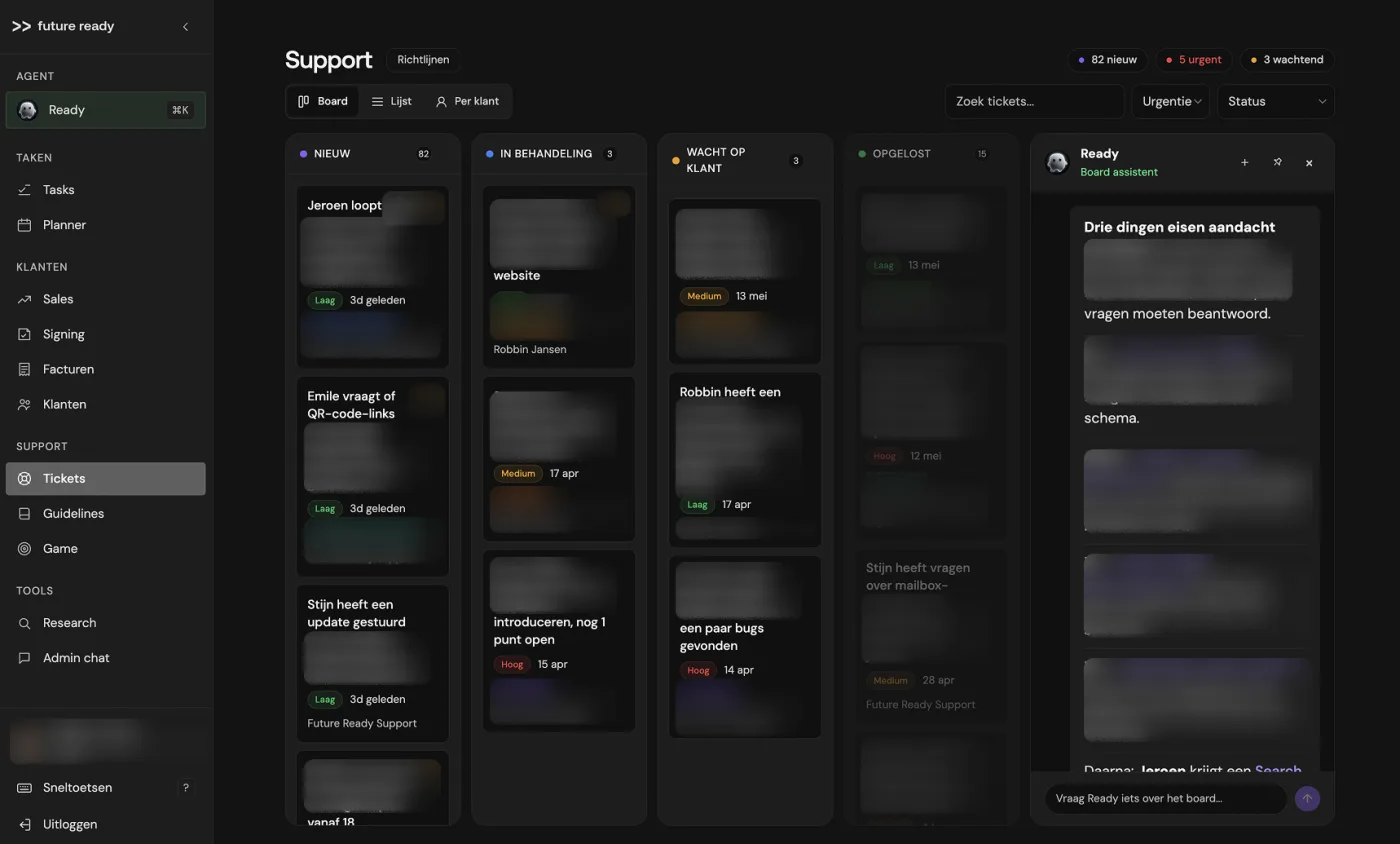This screenshot has width=1400, height=844.
Task: Open the Ready agent from the sidebar
Action: click(x=105, y=110)
